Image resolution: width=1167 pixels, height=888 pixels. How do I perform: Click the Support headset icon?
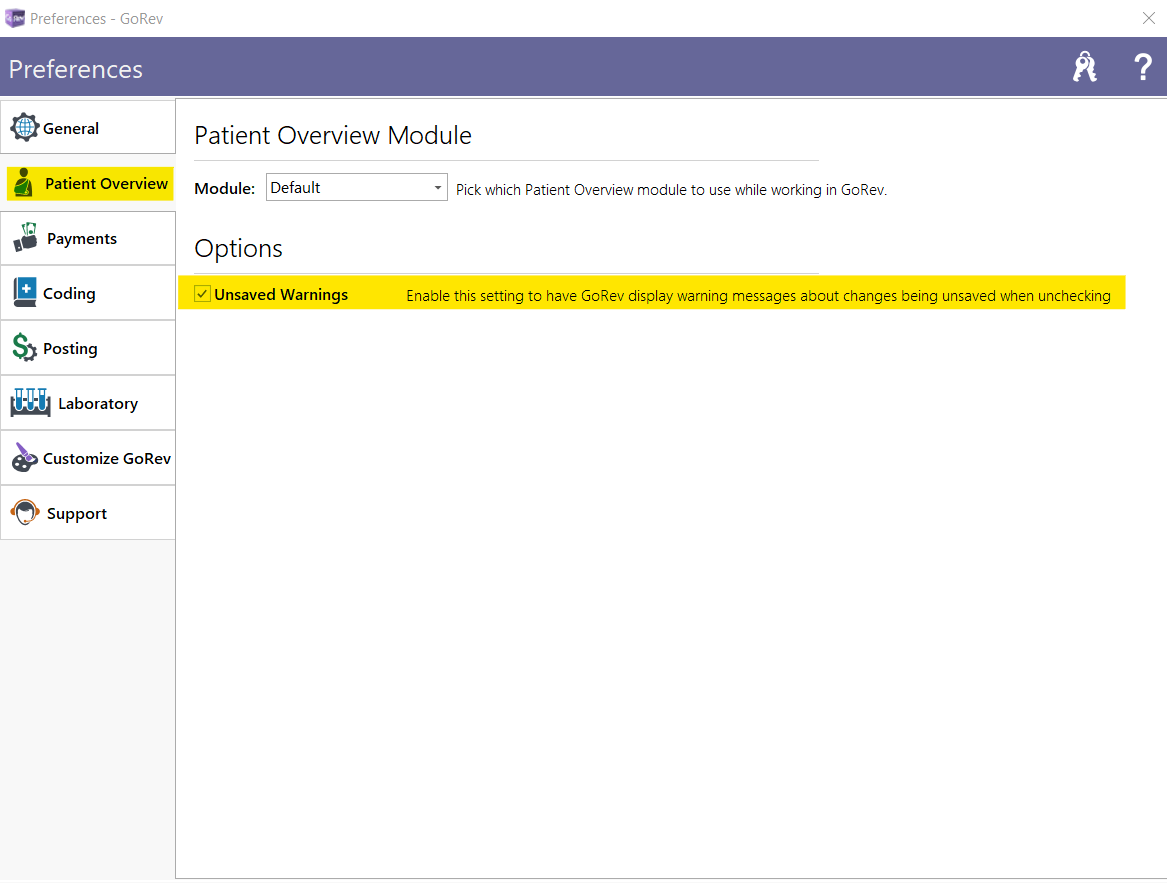pos(25,513)
